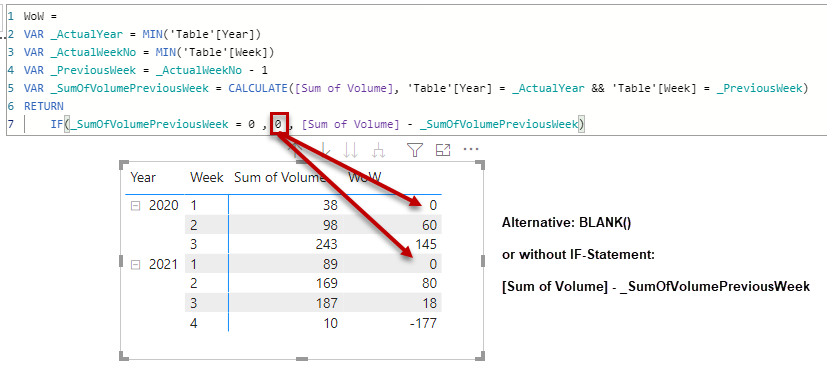
Task: Click the 'Alternative: BLANK()' text
Action: coord(566,222)
